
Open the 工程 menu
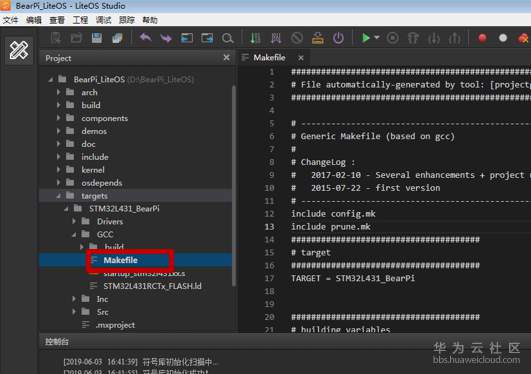point(80,20)
